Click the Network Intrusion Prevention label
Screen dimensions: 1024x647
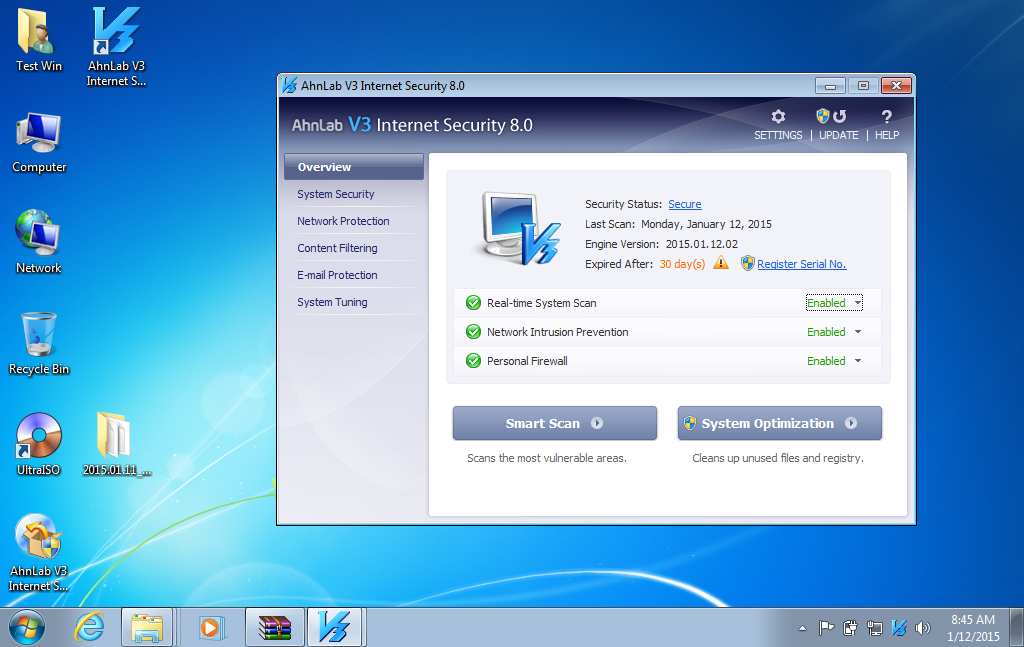tap(557, 332)
